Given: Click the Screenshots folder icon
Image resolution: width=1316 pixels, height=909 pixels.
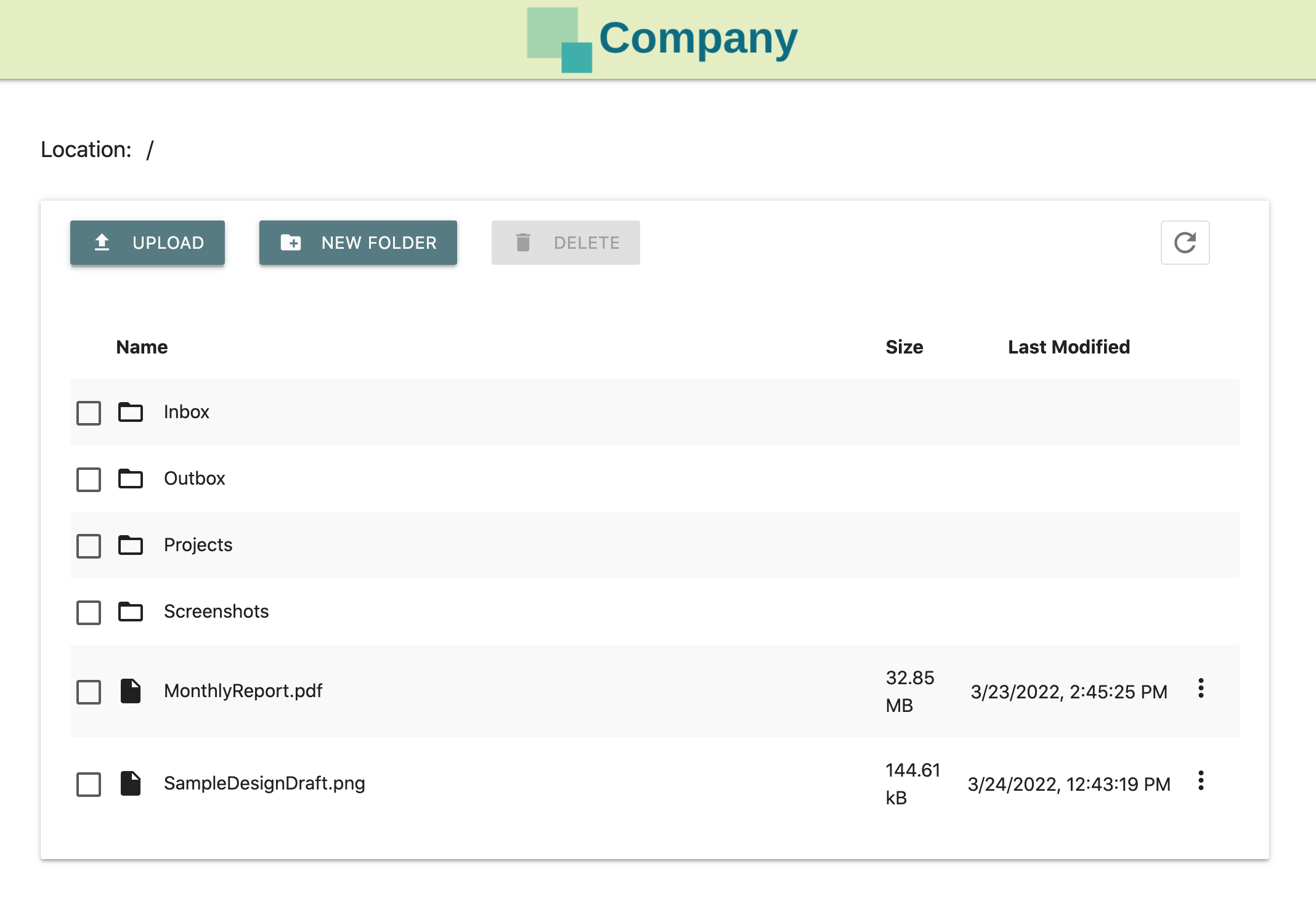Looking at the screenshot, I should pos(130,612).
